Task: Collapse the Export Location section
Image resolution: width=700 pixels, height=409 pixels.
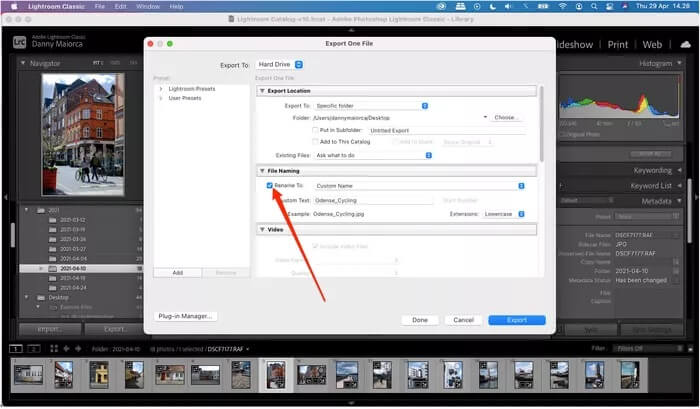Action: click(262, 91)
